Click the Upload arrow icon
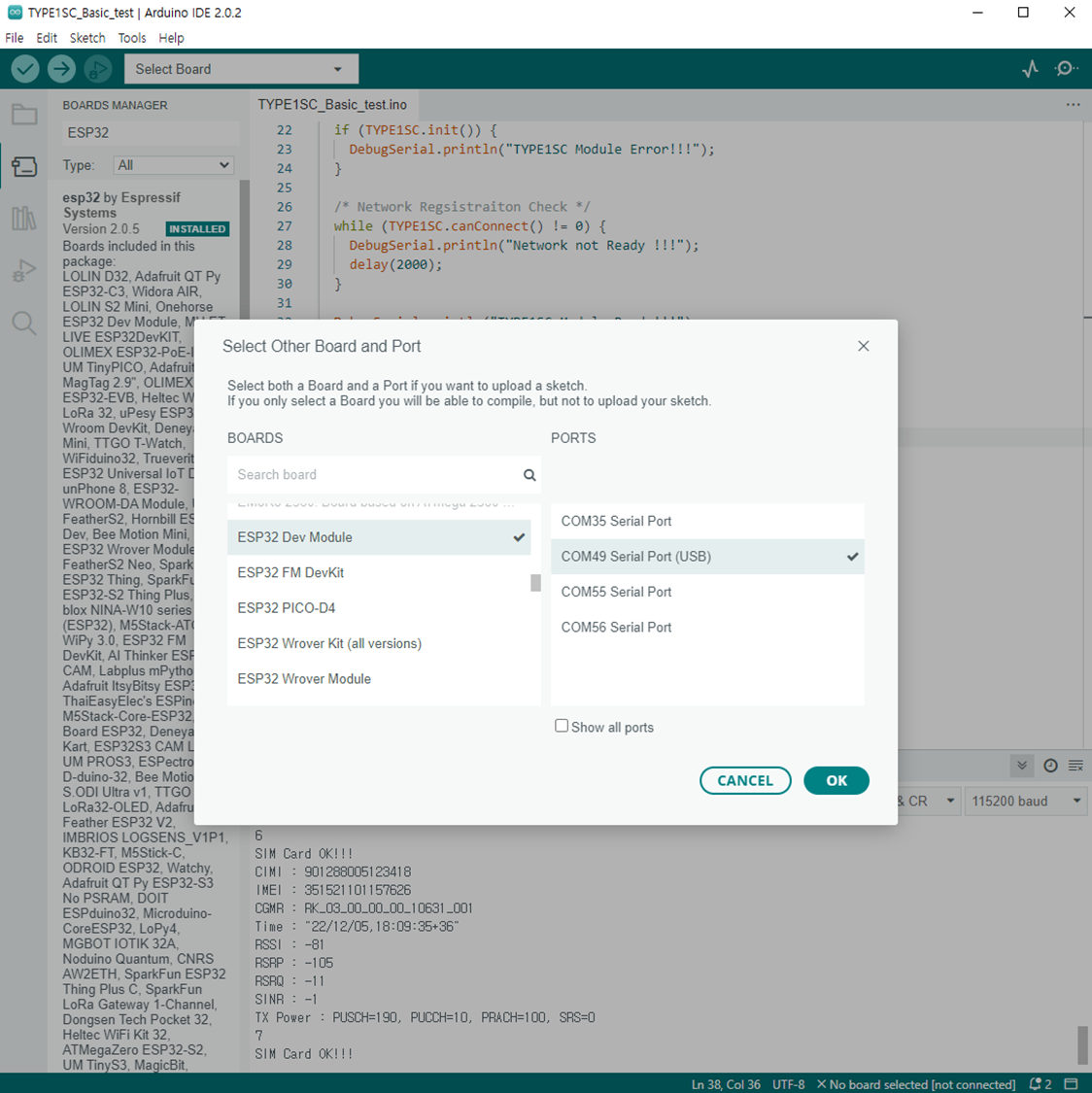The width and height of the screenshot is (1092, 1093). [x=61, y=69]
